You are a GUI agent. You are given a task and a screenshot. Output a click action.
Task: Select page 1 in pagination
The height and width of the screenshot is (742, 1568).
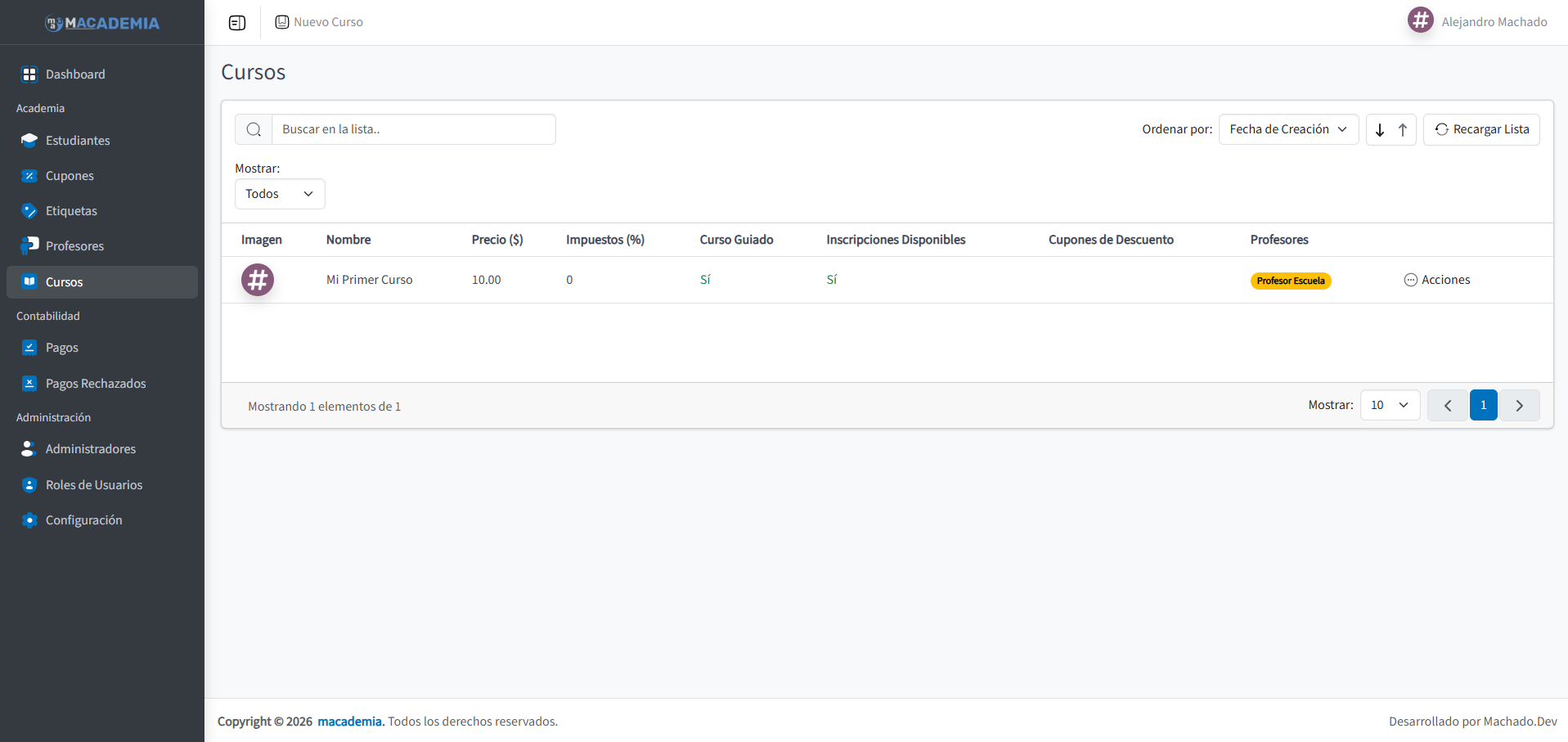pyautogui.click(x=1484, y=405)
